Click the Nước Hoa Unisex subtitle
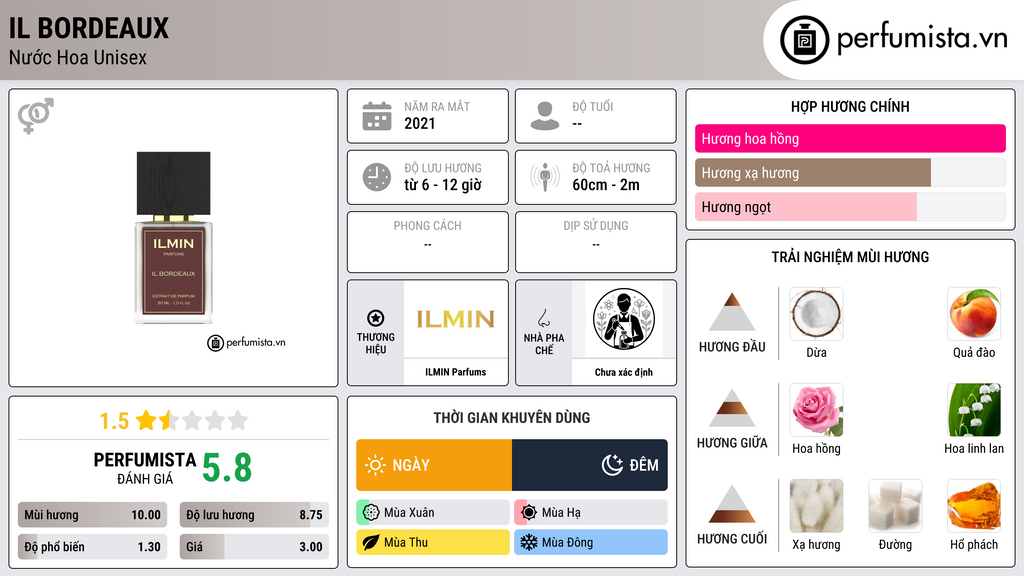This screenshot has height=576, width=1024. pyautogui.click(x=78, y=57)
